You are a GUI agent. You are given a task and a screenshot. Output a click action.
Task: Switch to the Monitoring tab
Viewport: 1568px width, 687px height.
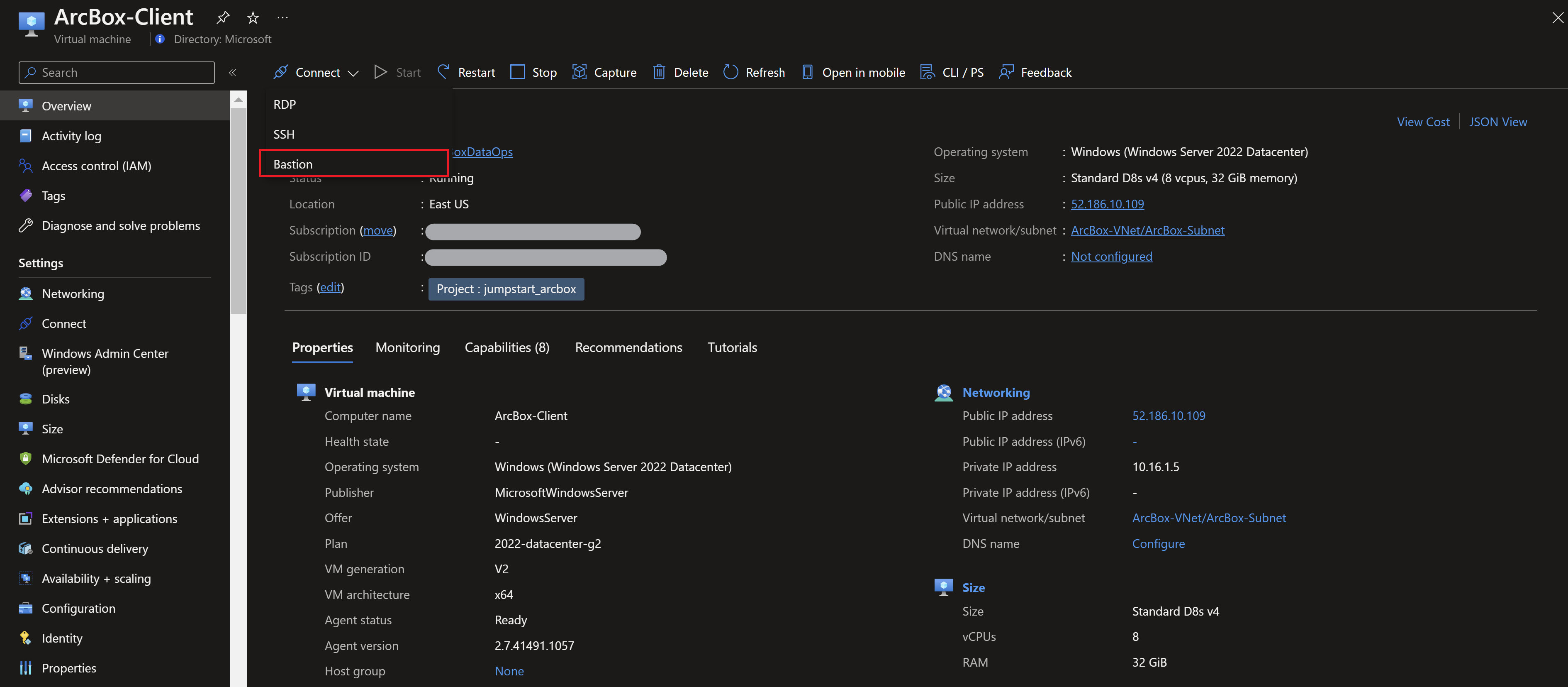(407, 347)
